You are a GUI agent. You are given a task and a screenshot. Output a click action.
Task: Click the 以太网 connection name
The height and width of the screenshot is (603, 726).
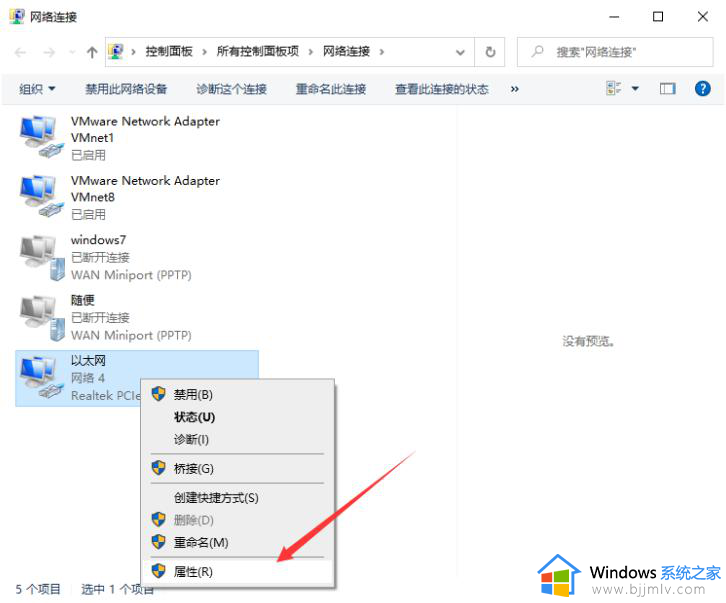pyautogui.click(x=88, y=360)
